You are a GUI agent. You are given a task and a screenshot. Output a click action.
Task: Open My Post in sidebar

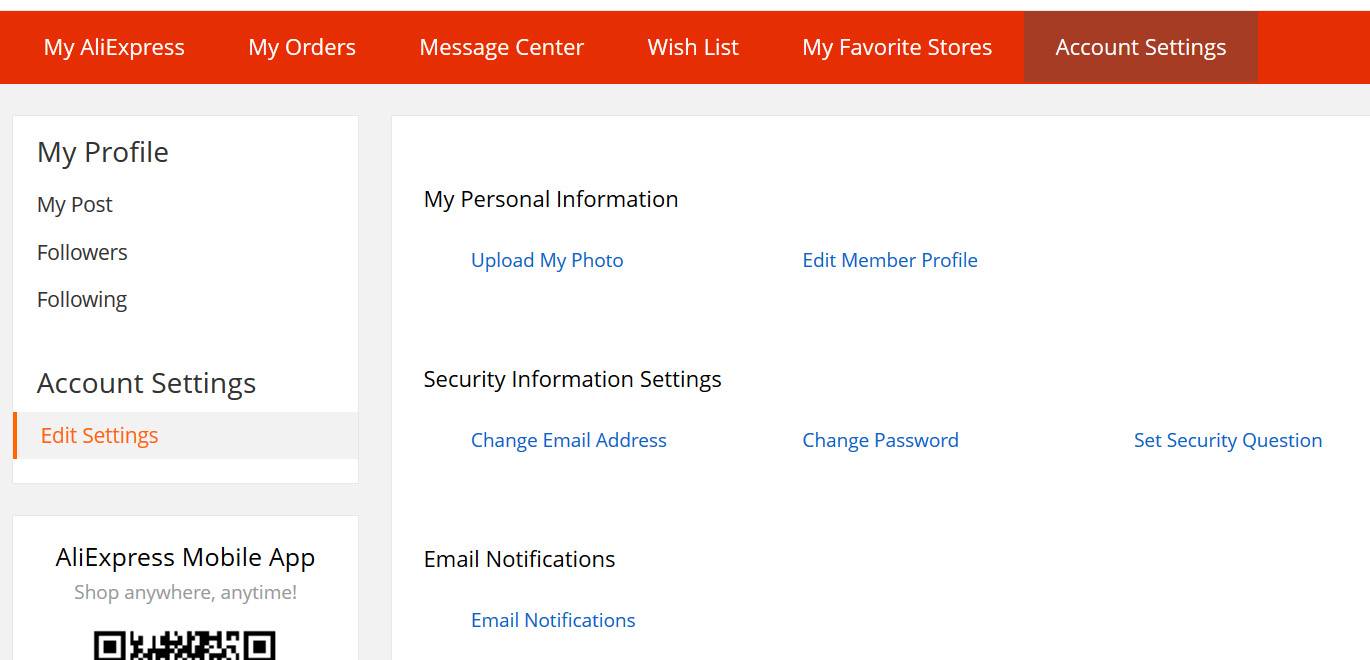(75, 205)
